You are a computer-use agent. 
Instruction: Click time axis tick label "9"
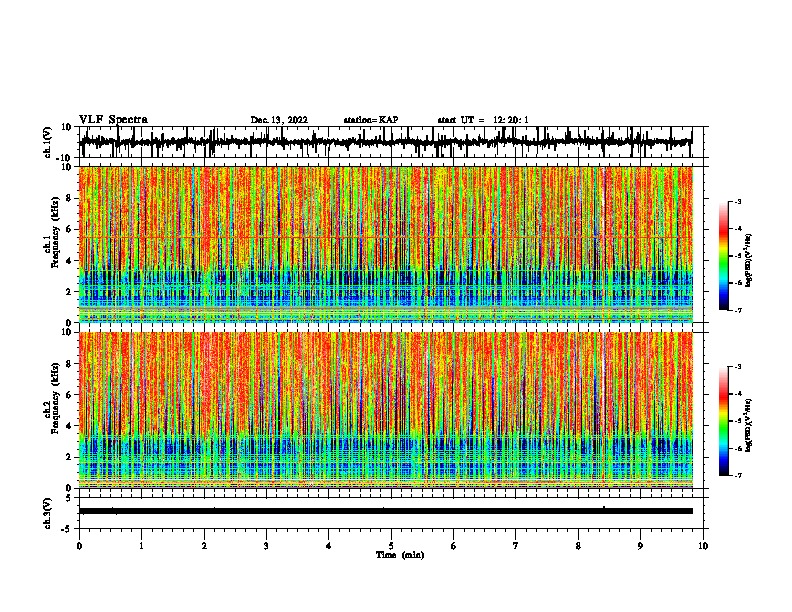click(x=640, y=545)
